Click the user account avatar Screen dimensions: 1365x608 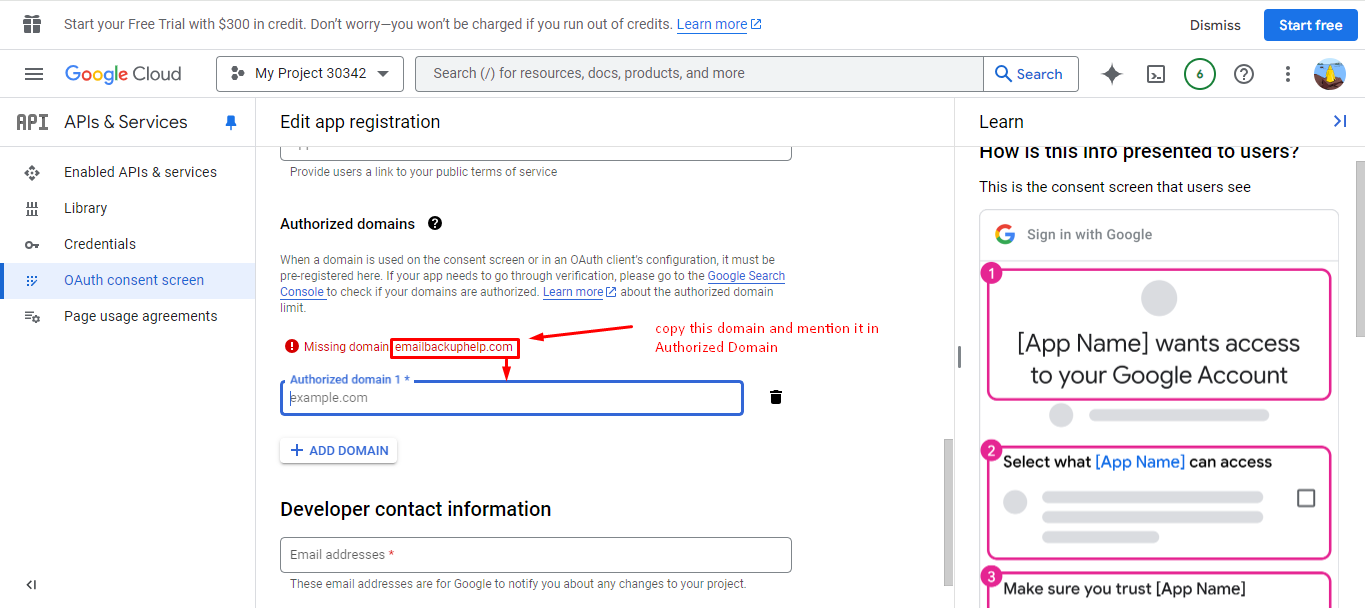pyautogui.click(x=1330, y=74)
